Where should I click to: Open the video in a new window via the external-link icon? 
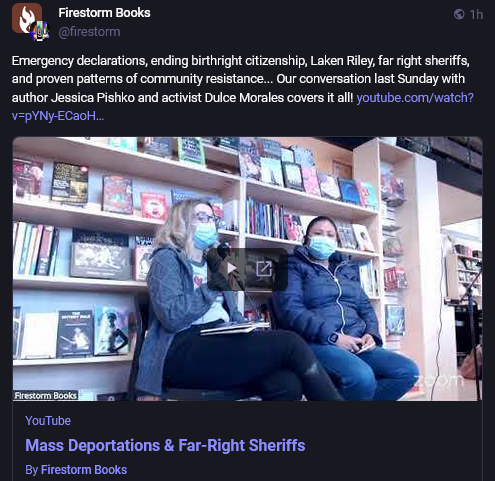tap(264, 268)
